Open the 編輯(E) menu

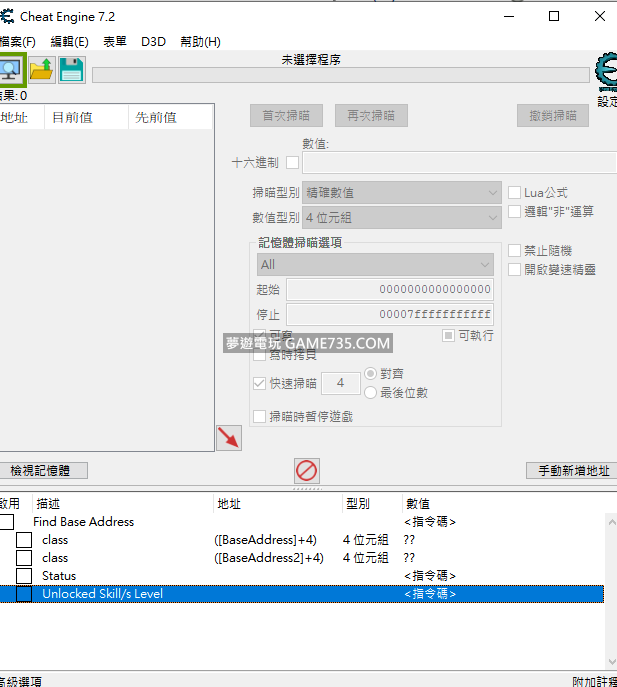tap(69, 42)
